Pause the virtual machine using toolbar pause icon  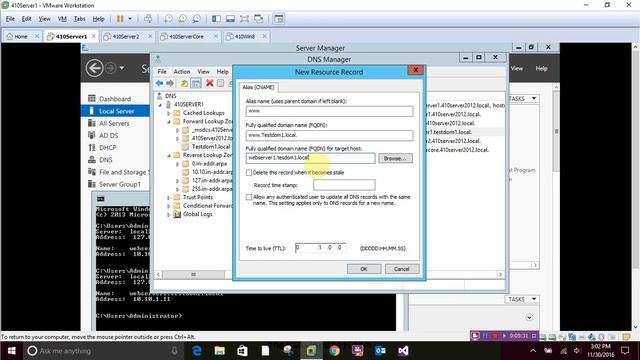120,19
